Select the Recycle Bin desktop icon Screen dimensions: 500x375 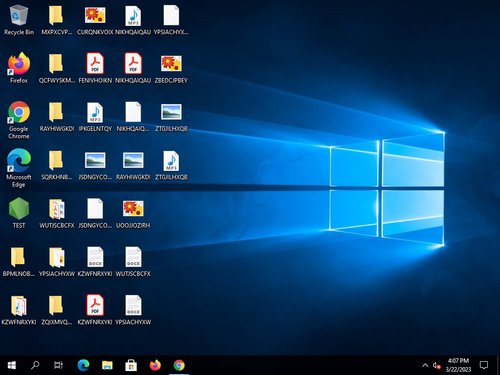tap(19, 20)
